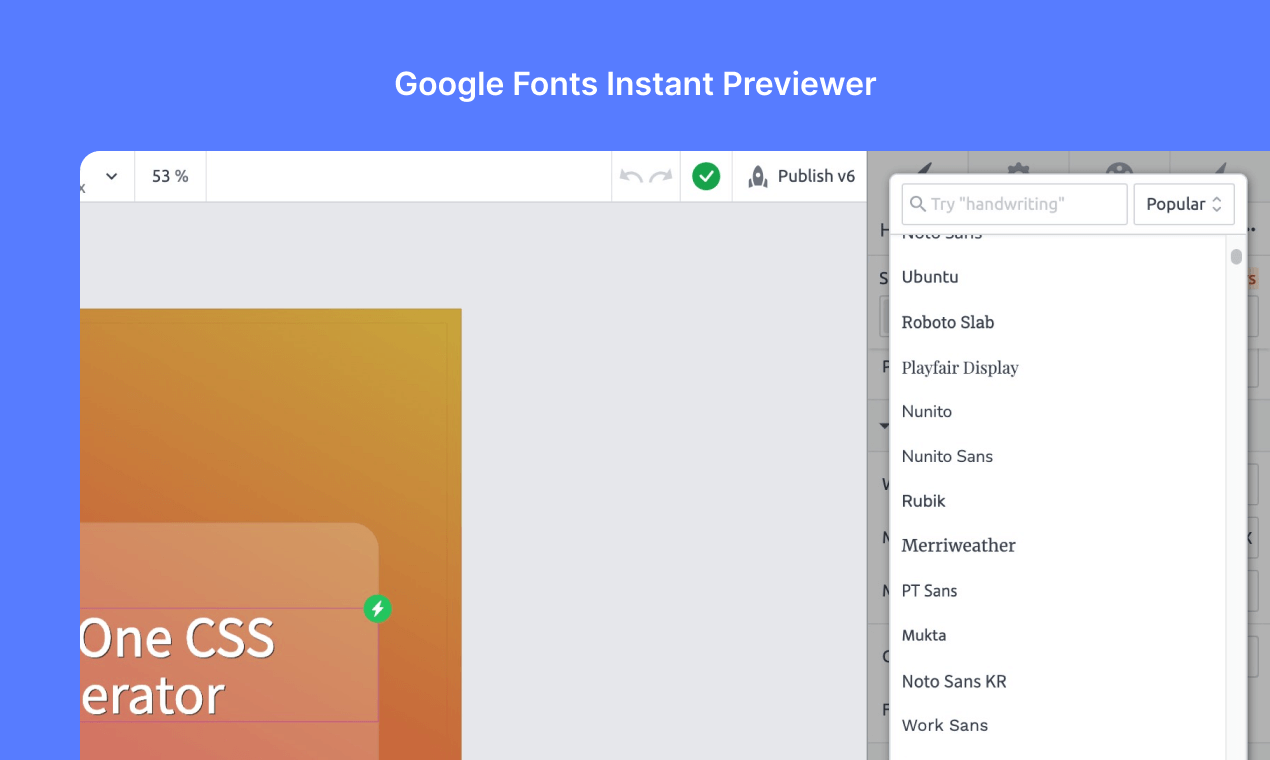Screen dimensions: 1270x760
Task: Click the disclosure triangle in the right panel
Action: pos(883,425)
